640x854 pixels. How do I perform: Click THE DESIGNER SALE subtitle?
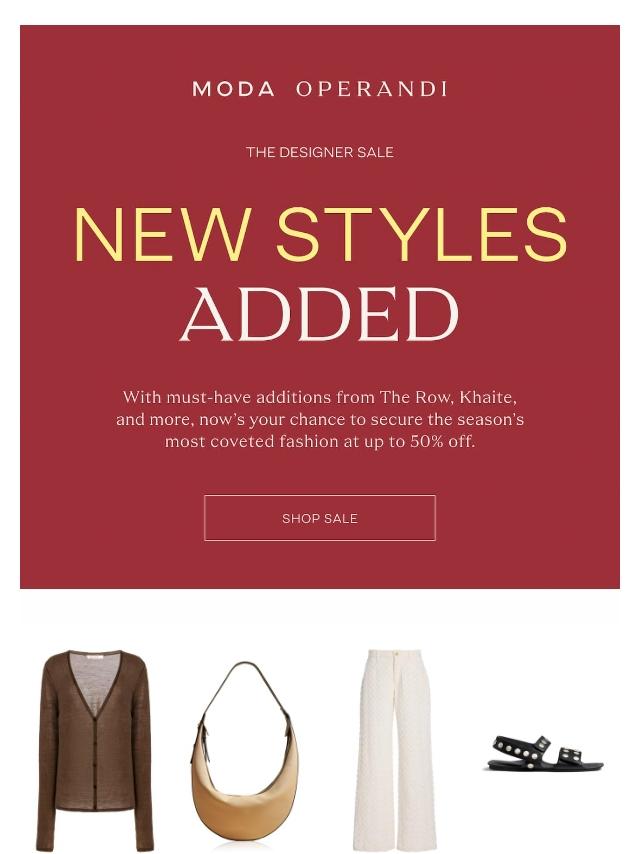point(320,152)
